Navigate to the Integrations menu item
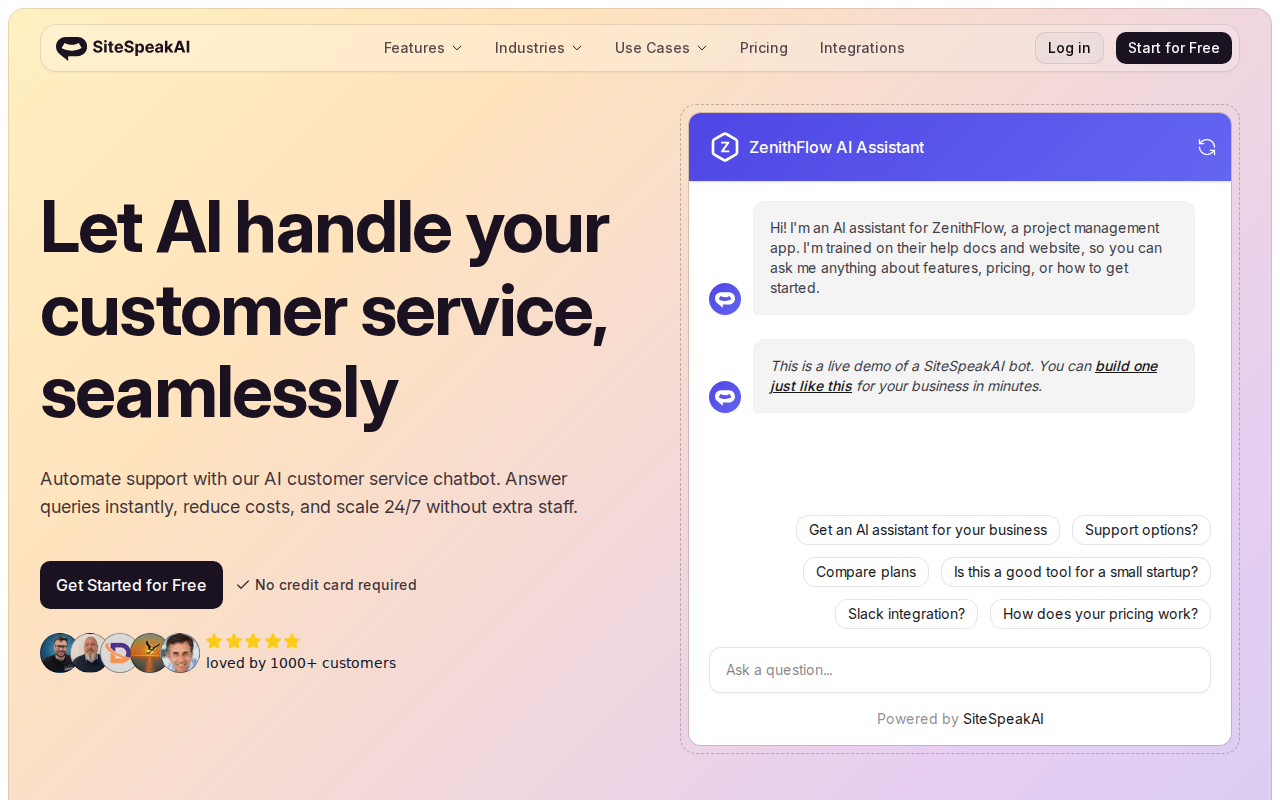This screenshot has width=1280, height=800. click(861, 47)
